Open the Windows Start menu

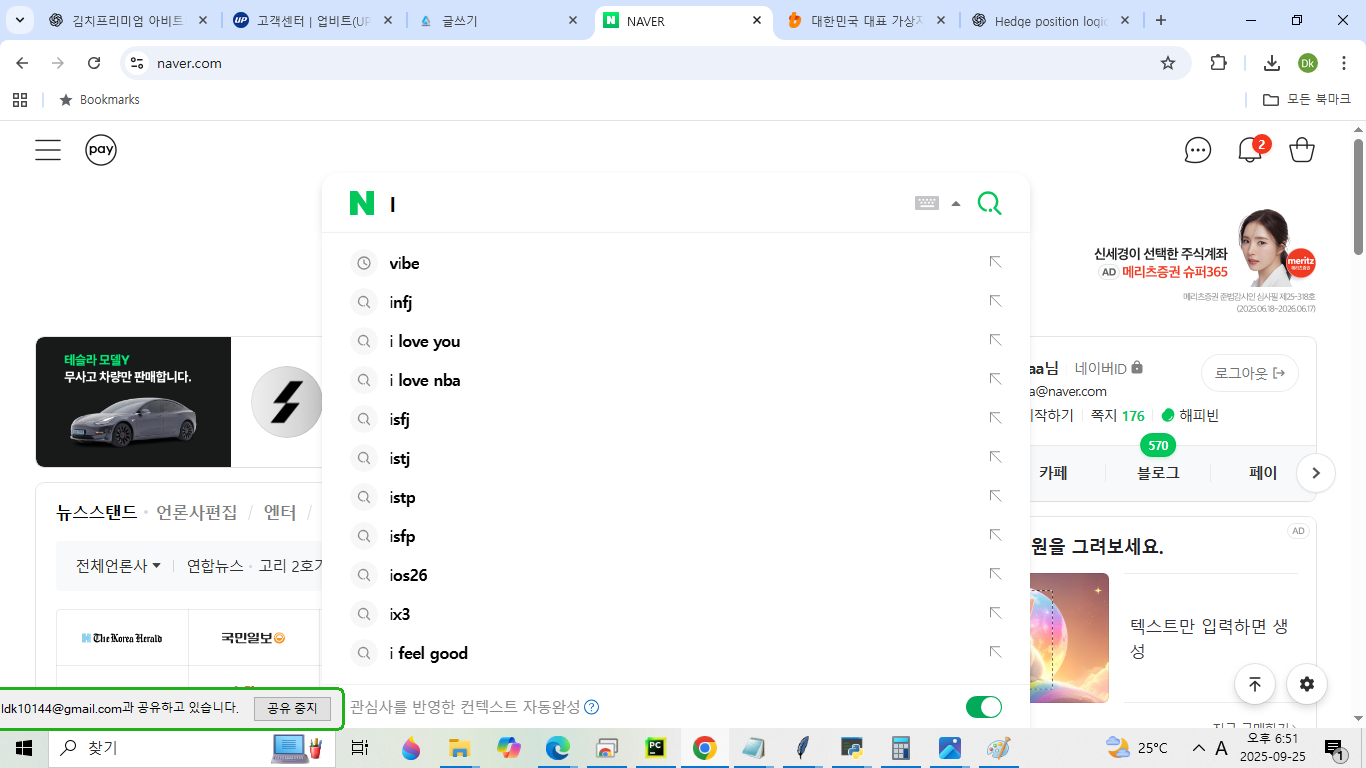[x=23, y=747]
